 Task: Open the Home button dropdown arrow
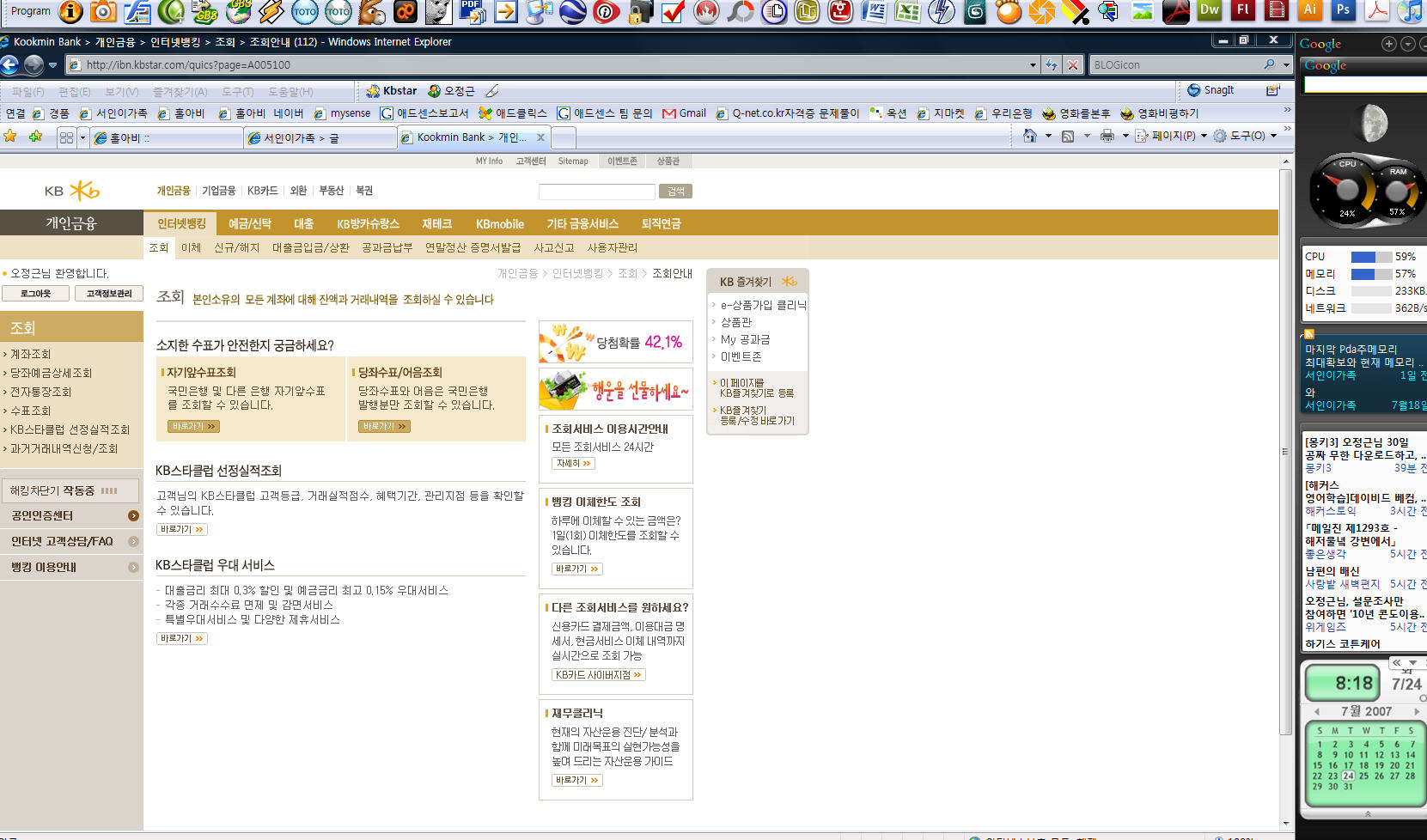1048,136
